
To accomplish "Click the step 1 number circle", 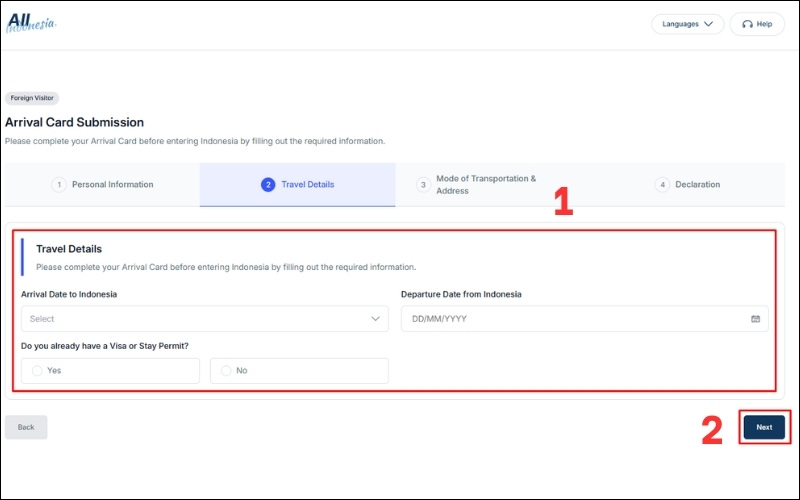I will pyautogui.click(x=59, y=185).
